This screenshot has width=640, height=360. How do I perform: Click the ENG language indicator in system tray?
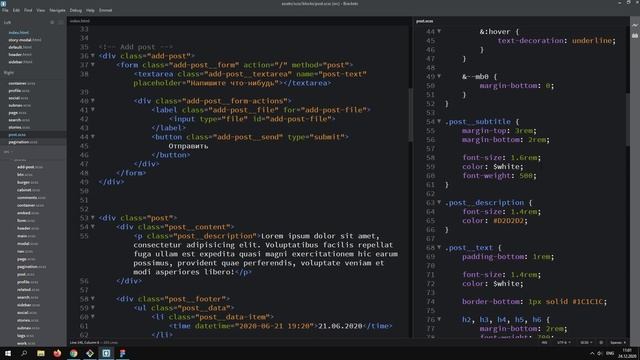610,353
